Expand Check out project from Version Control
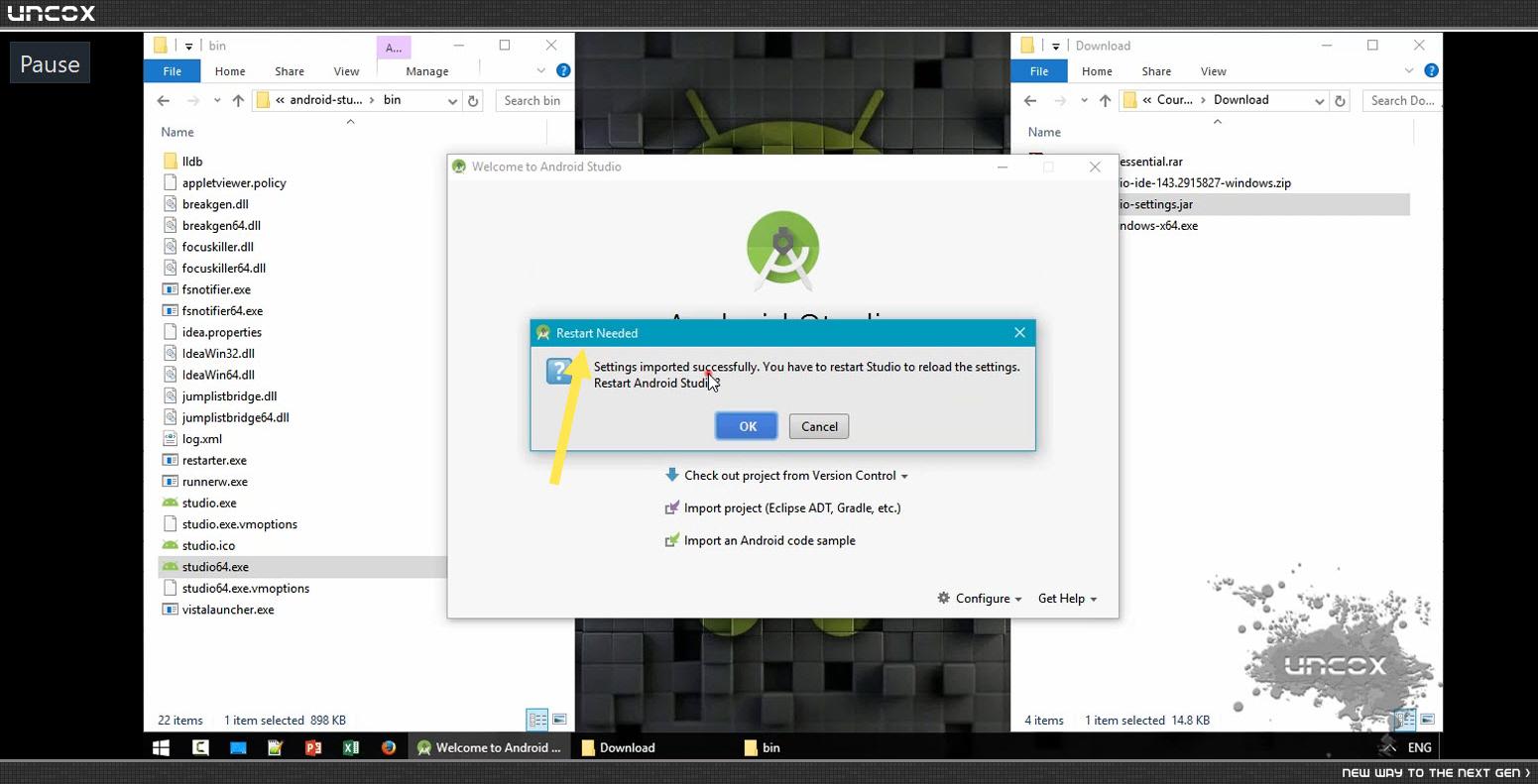1538x784 pixels. tap(786, 476)
